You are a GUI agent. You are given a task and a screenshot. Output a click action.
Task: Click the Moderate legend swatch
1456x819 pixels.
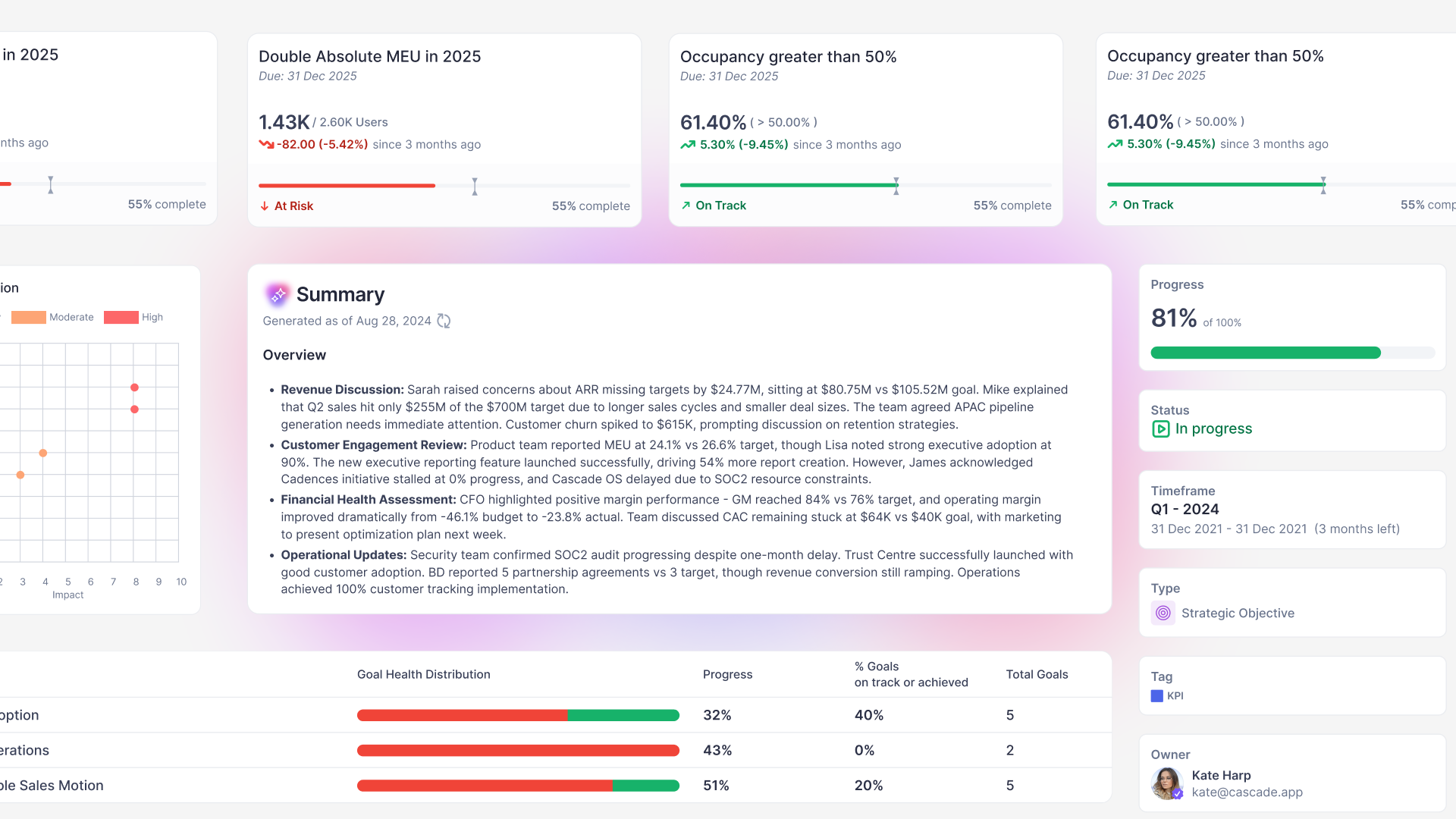[x=29, y=318]
